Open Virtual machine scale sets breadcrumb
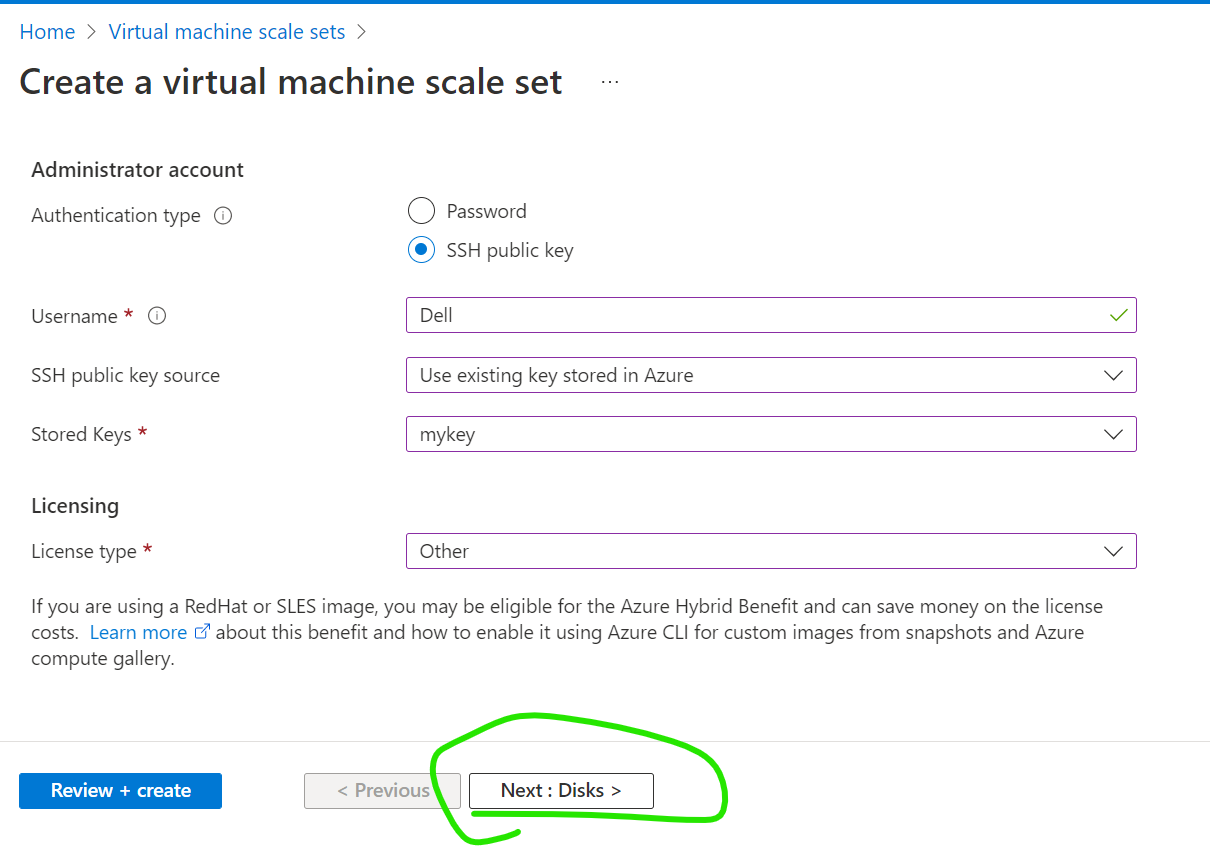The image size is (1210, 849). tap(227, 32)
